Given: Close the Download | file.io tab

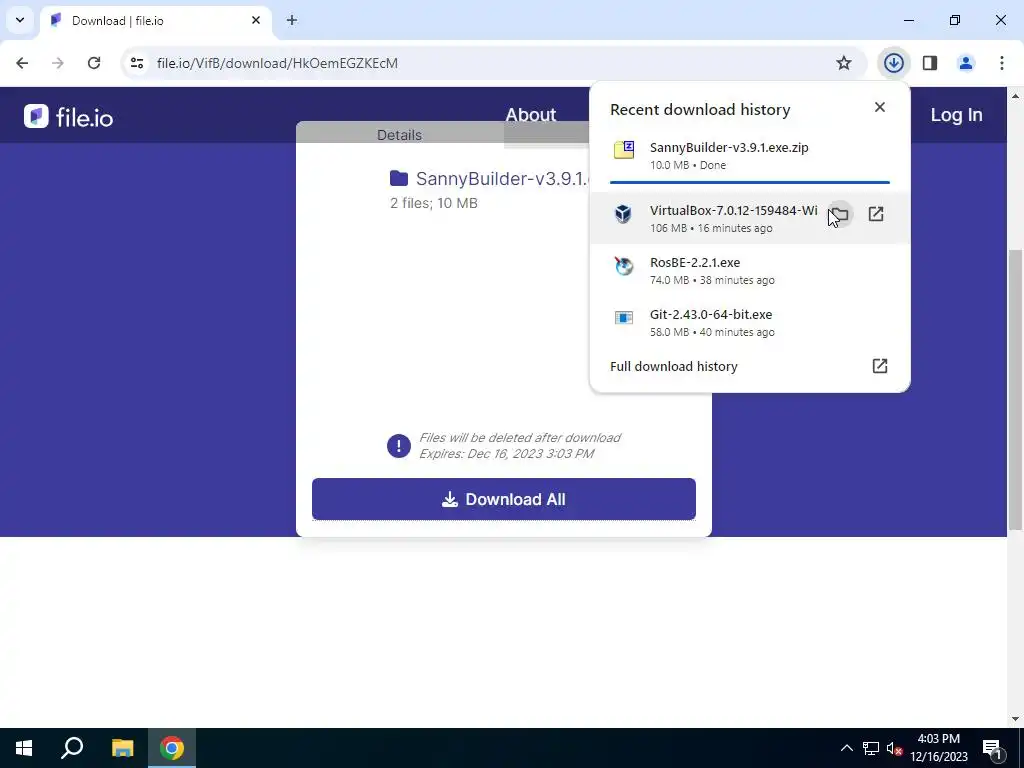Looking at the screenshot, I should [x=256, y=20].
